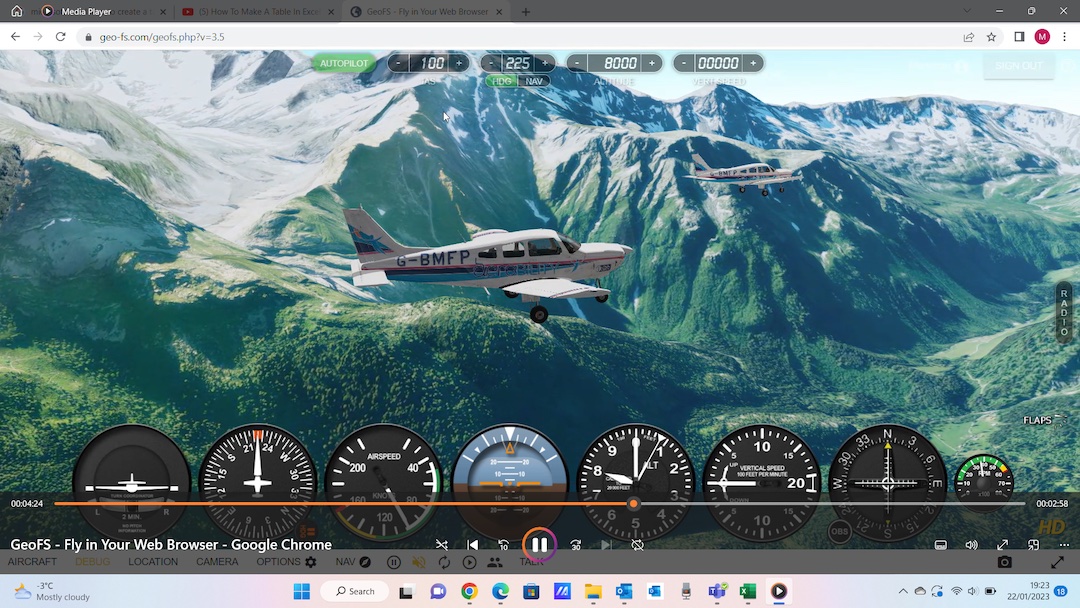Switch Media Player to mini player

point(1033,545)
